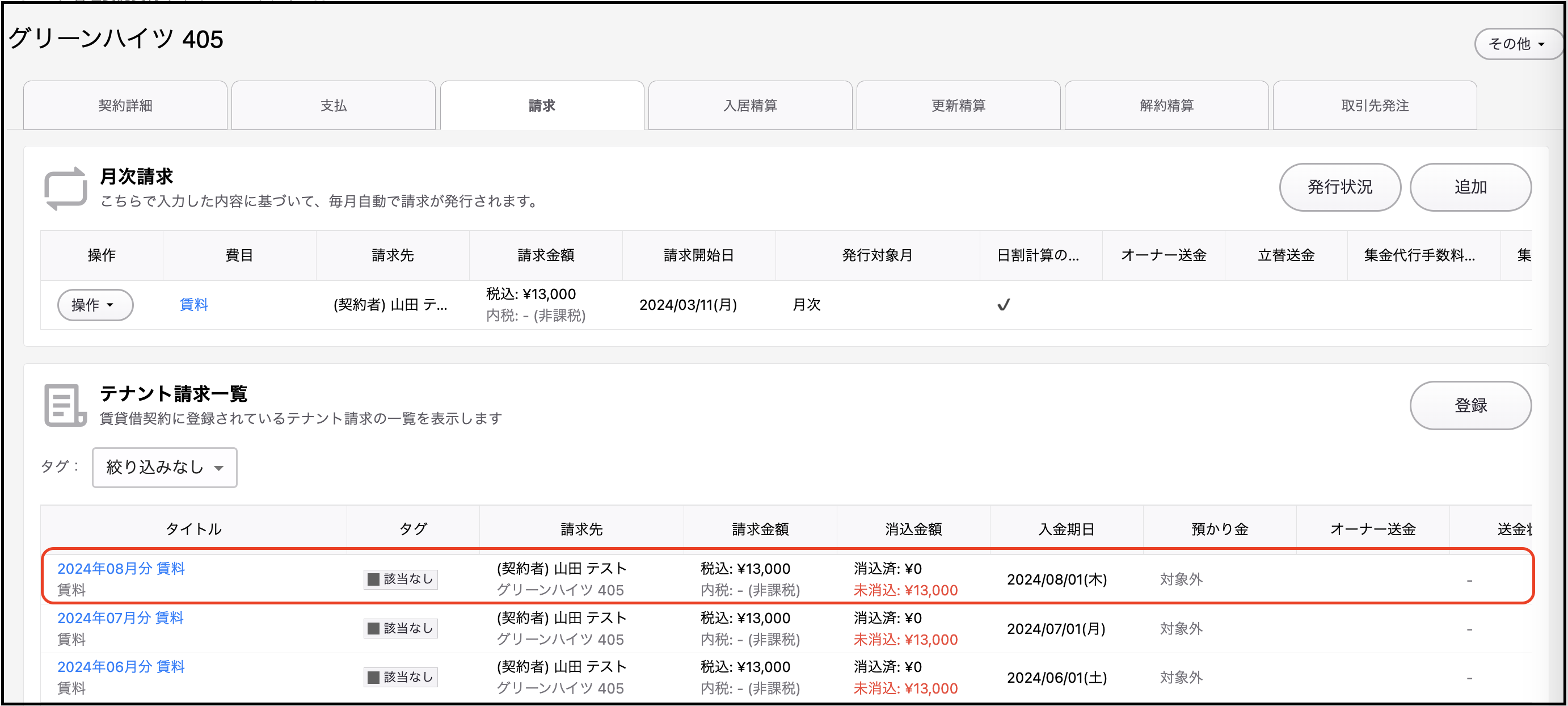Click the monthly billing repeat icon
Viewport: 1568px width, 706px height.
[65, 188]
